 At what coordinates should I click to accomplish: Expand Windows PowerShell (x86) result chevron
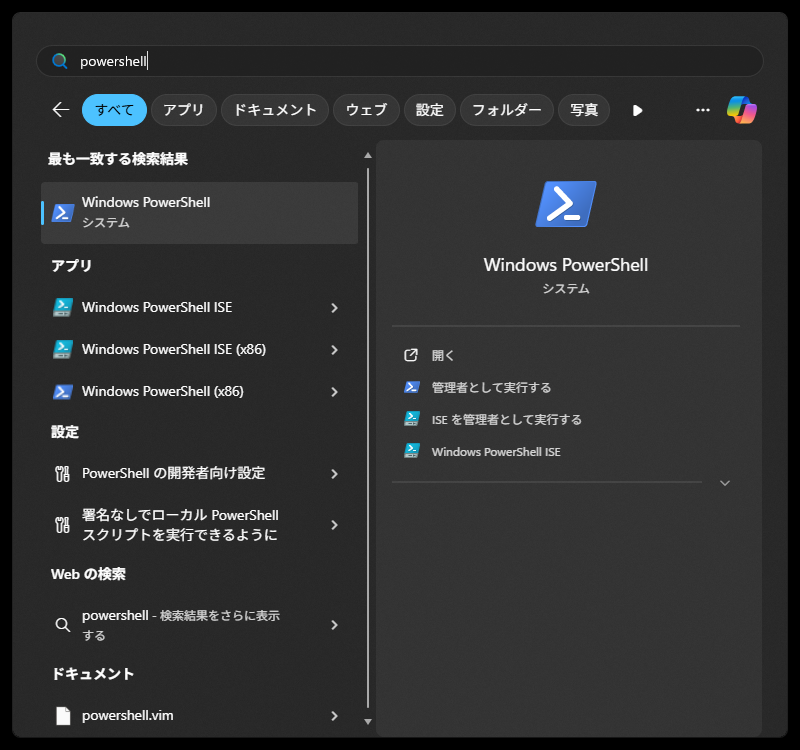pos(334,392)
